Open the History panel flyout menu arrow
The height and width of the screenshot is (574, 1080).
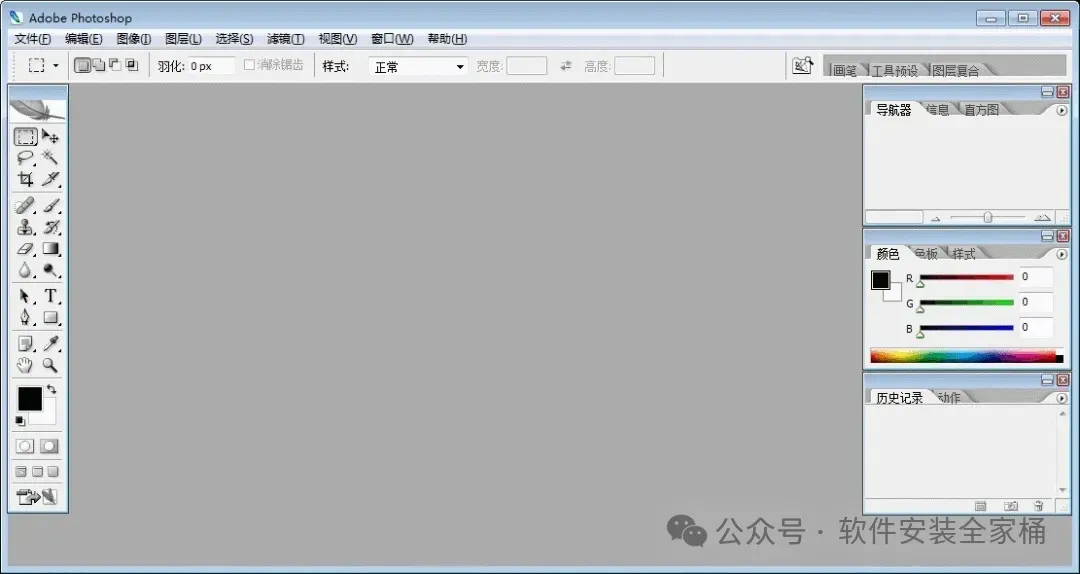point(1061,398)
